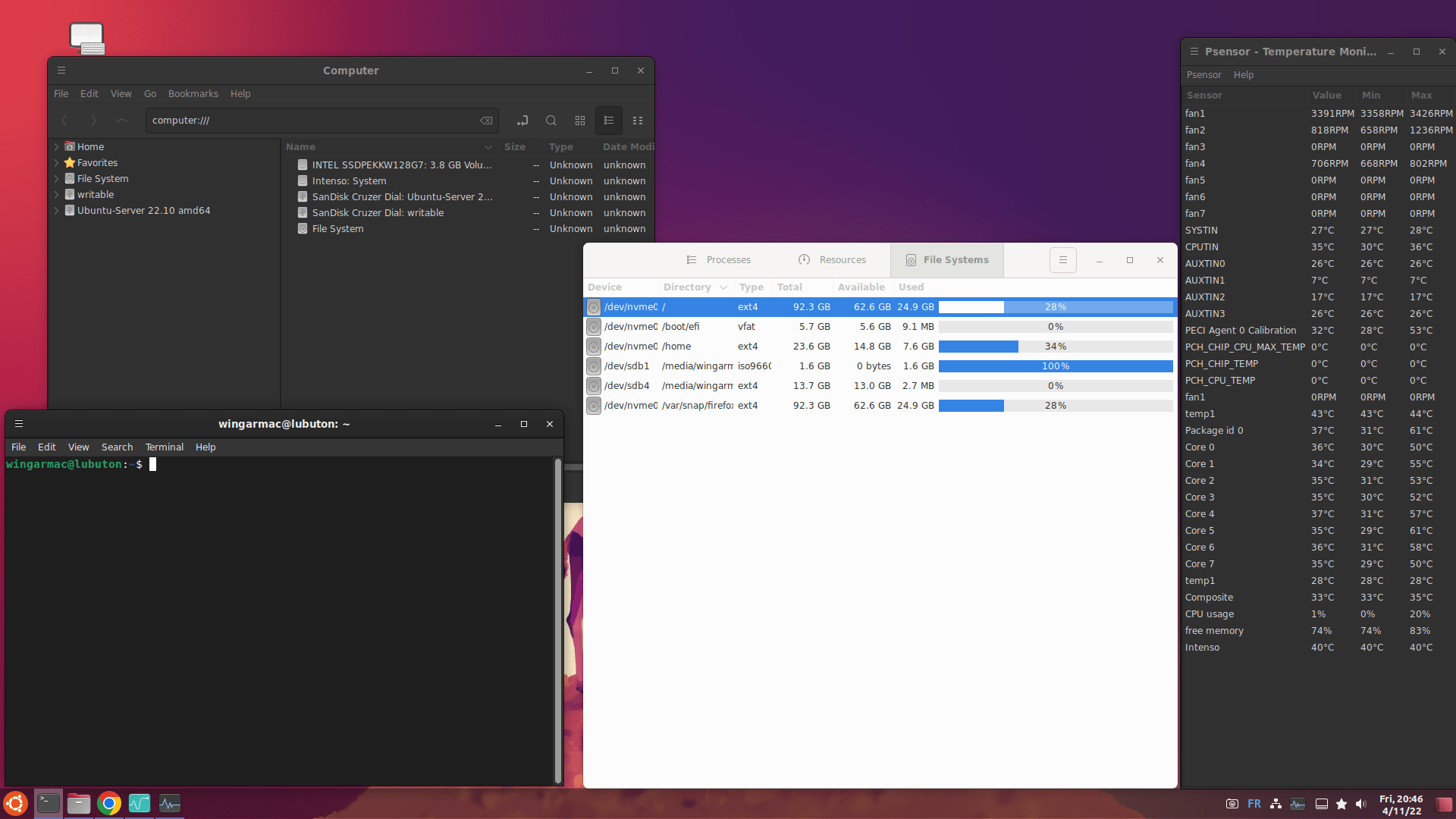Enable list view in file manager
Image resolution: width=1456 pixels, height=819 pixels.
[x=609, y=121]
